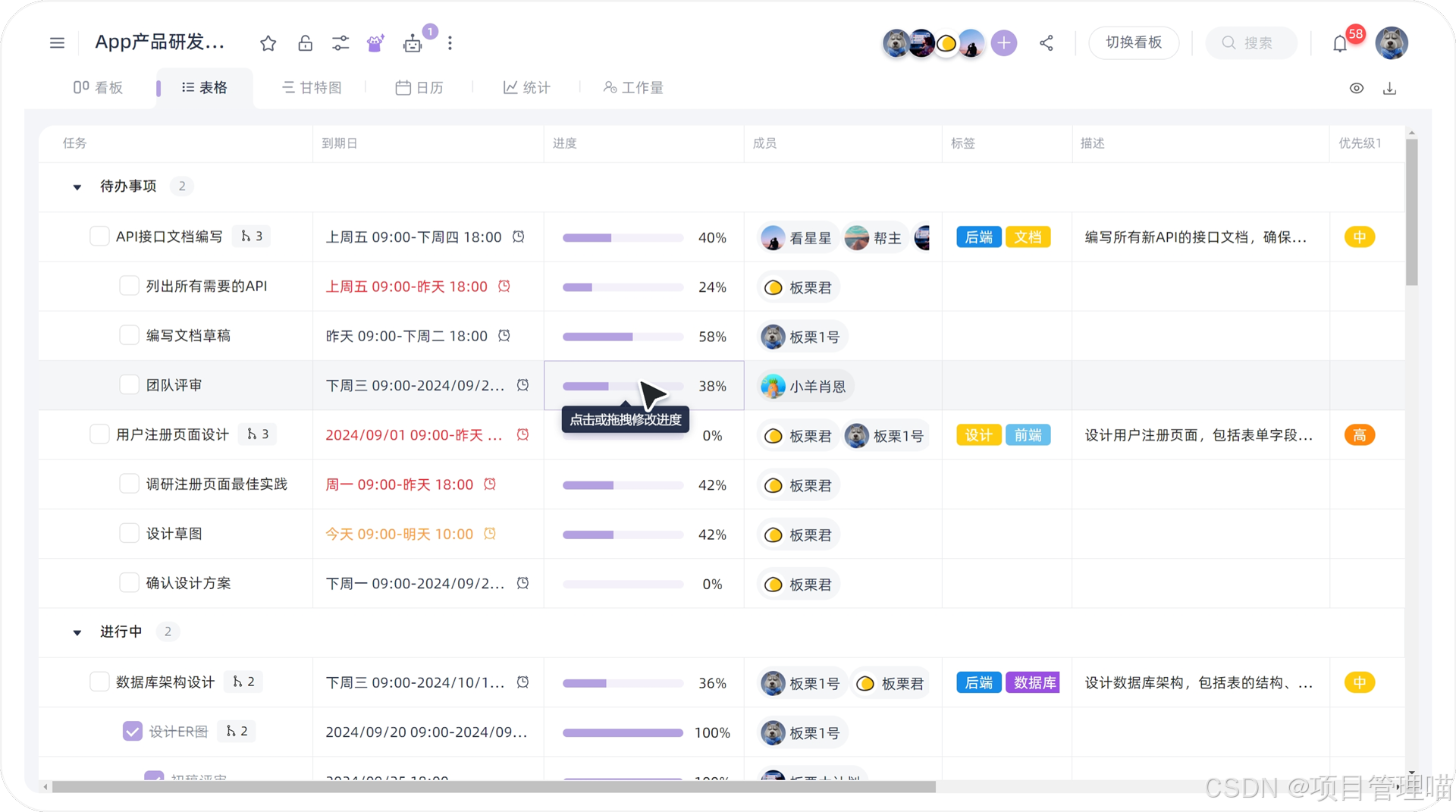Open subtask count icon of 设计ER图
Viewport: 1456px width, 812px height.
pyautogui.click(x=237, y=731)
